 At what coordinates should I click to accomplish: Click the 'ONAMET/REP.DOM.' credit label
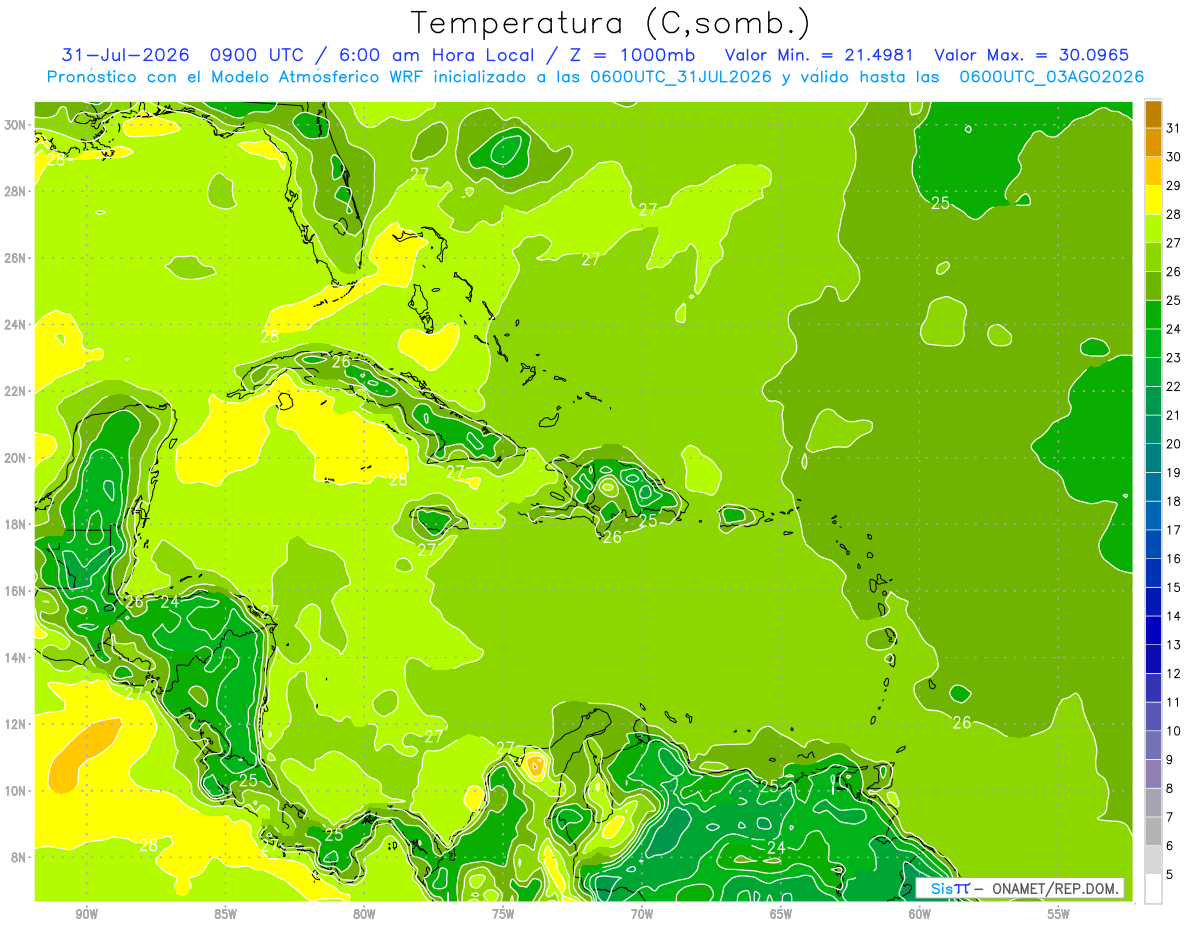(1055, 888)
